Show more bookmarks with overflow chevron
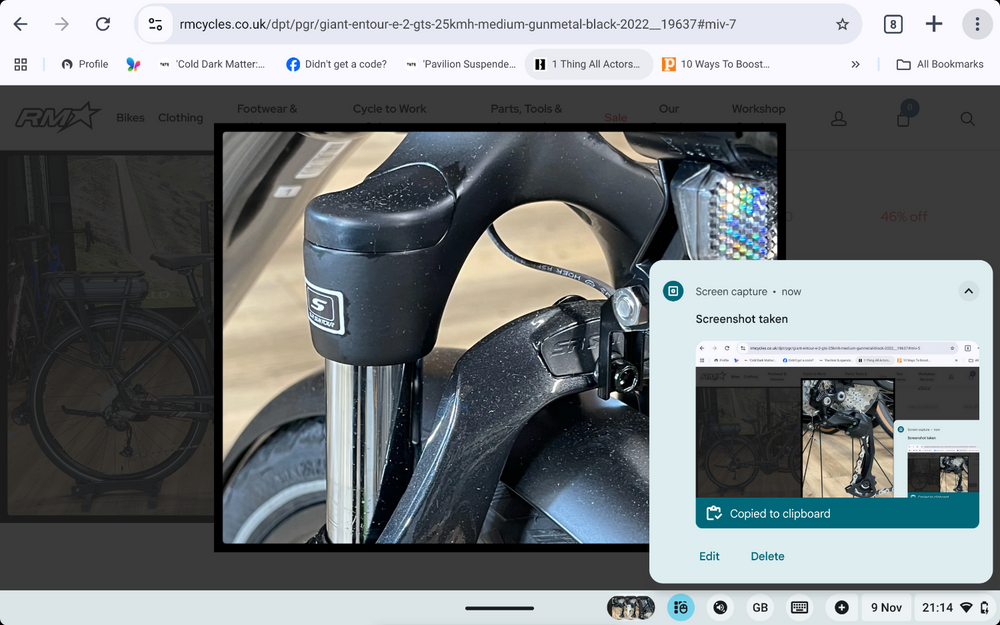Viewport: 1000px width, 625px height. (x=855, y=64)
